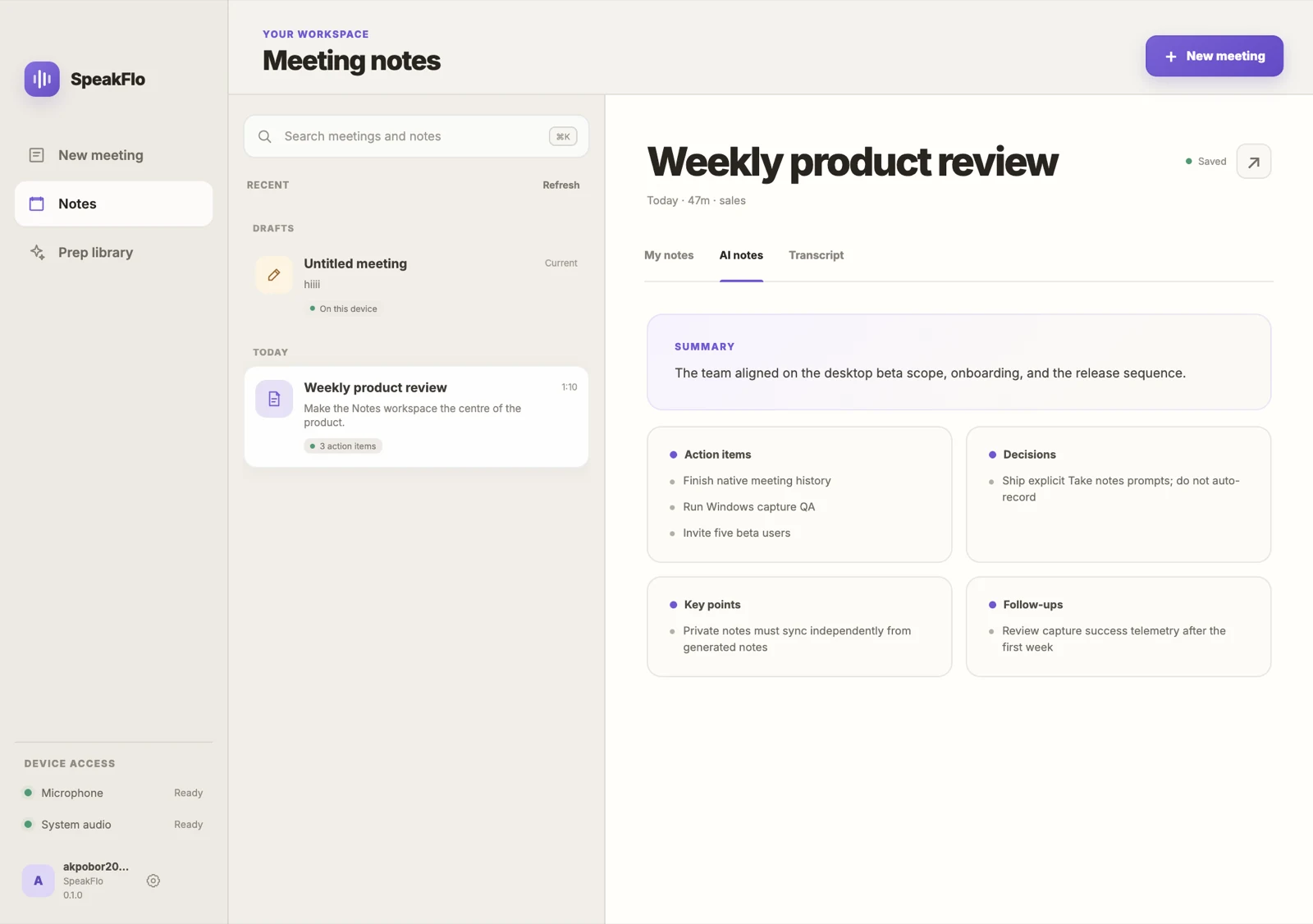Screen dimensions: 1313x924
Task: Start a new meeting with the purple button
Action: (1215, 56)
